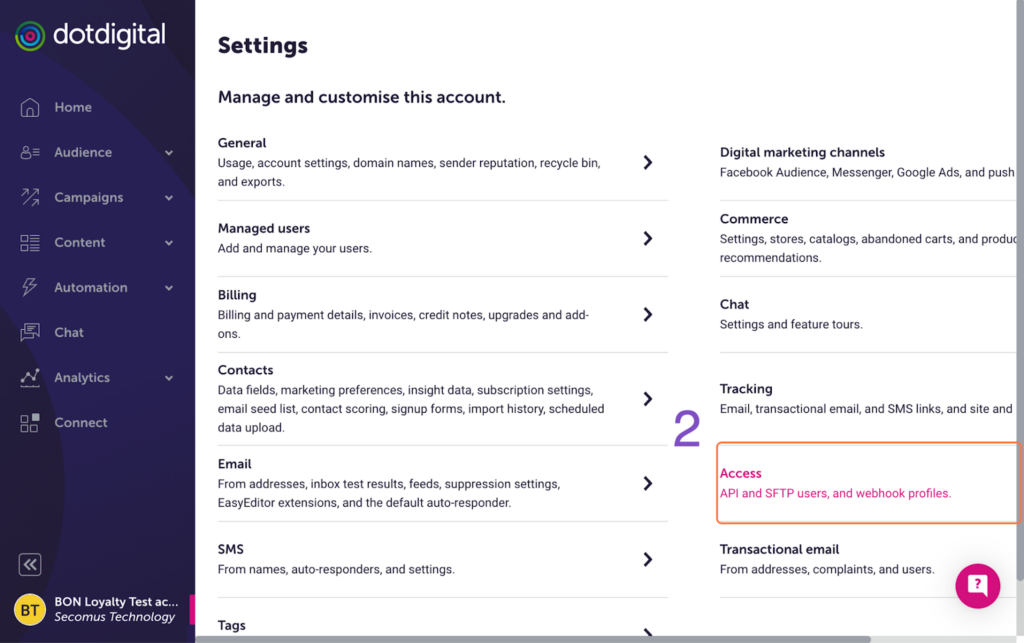Open the Access settings link

click(741, 474)
